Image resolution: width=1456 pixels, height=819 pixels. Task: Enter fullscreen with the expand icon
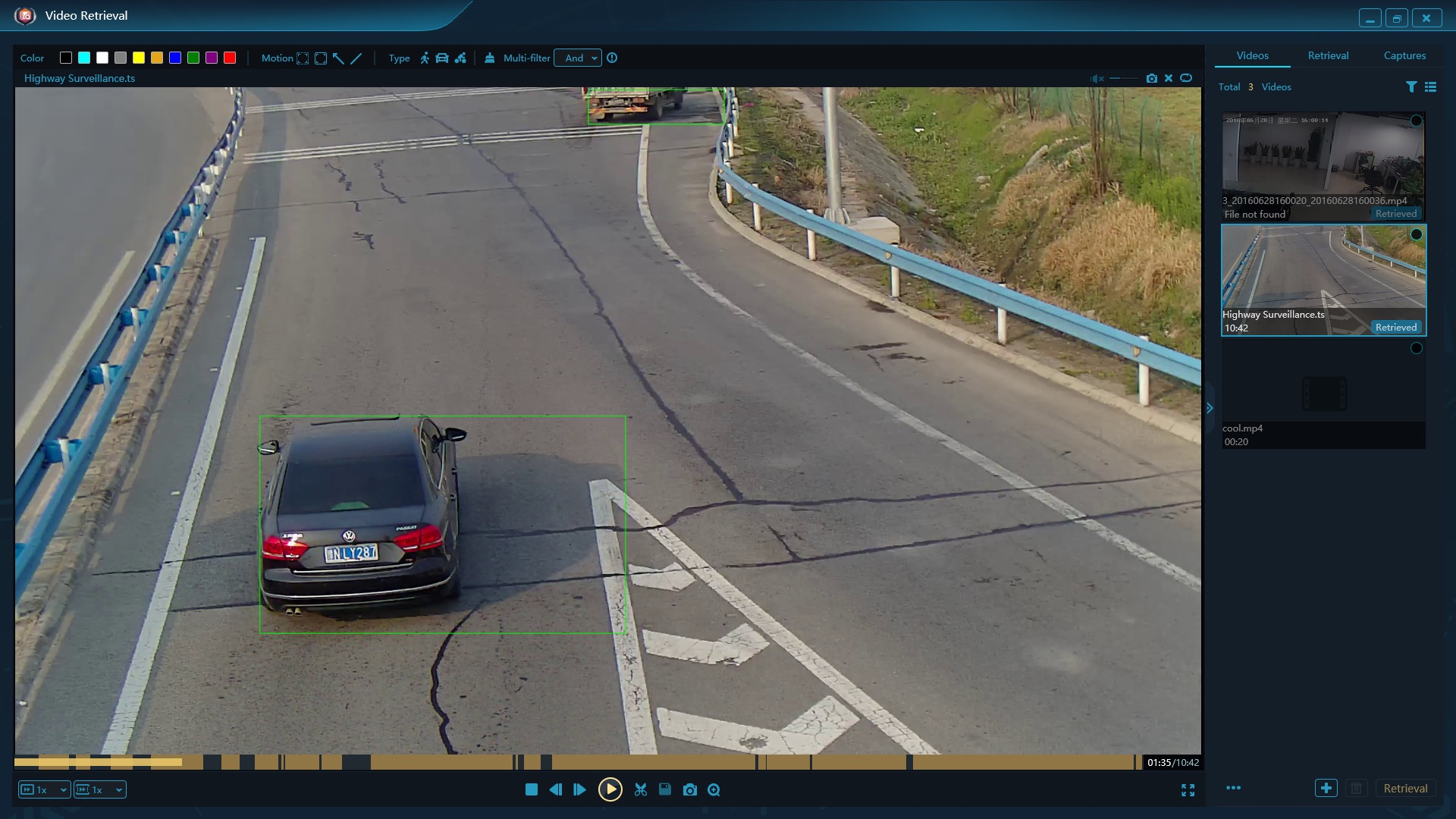pos(1188,790)
